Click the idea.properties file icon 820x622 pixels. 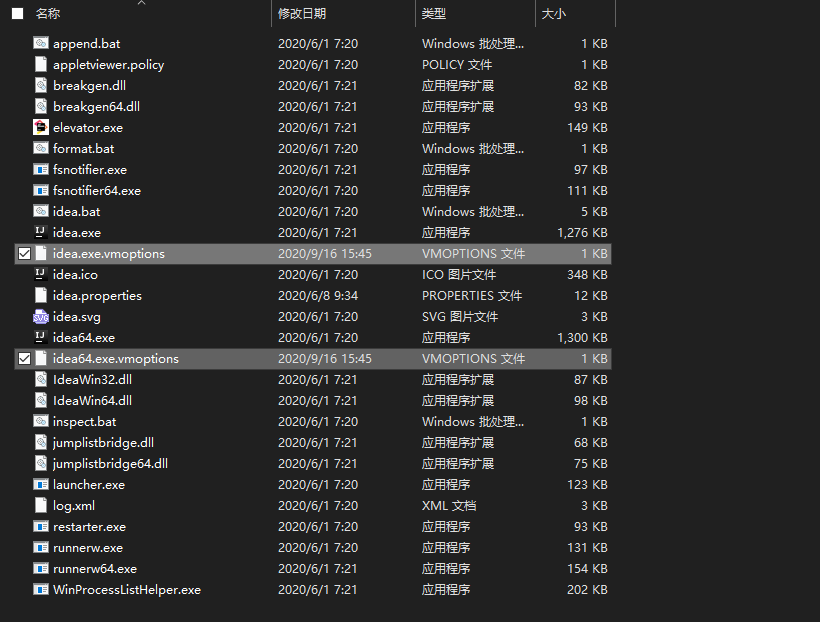41,296
